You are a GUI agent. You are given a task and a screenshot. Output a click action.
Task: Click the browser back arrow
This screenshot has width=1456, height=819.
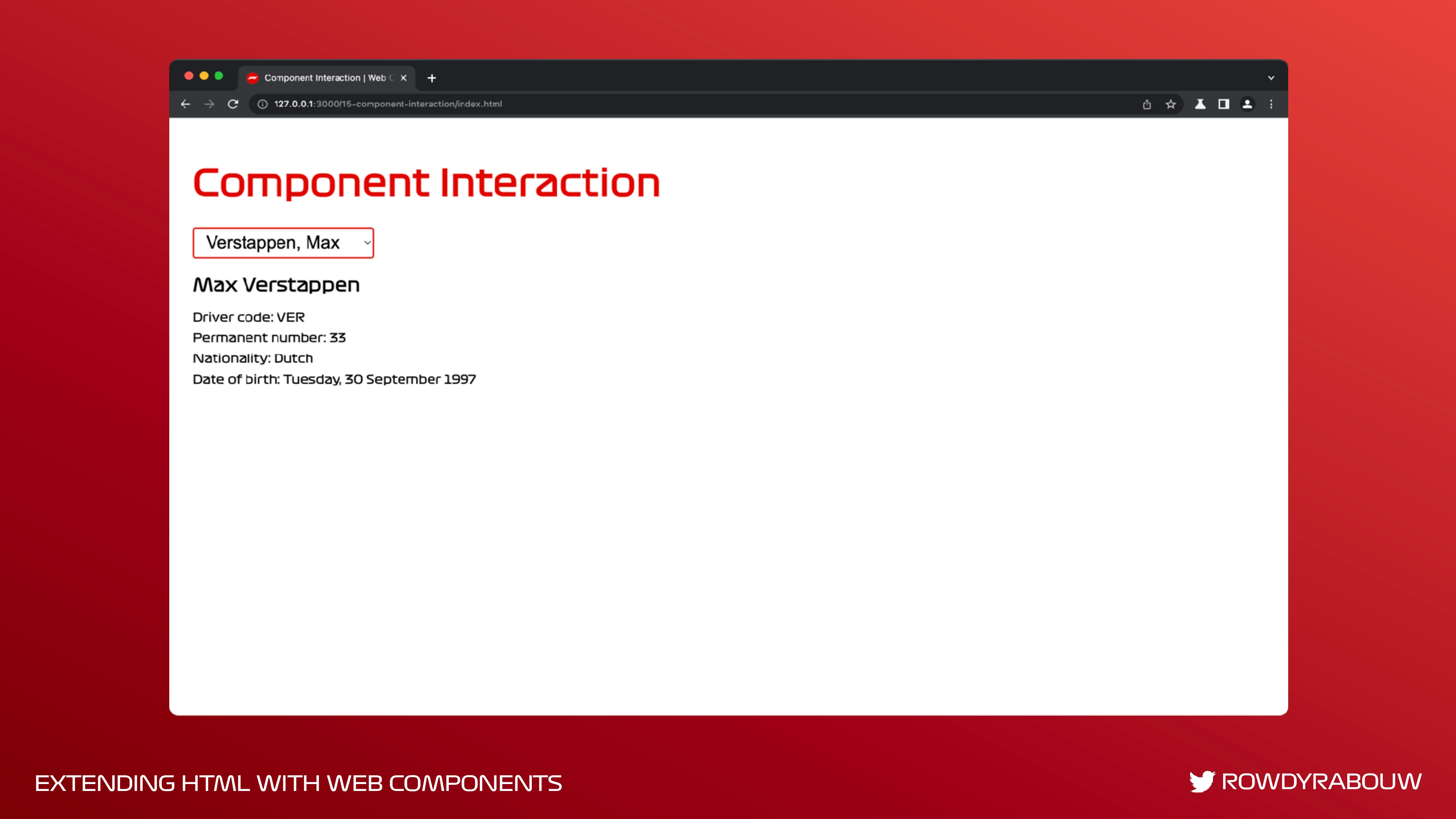click(185, 104)
